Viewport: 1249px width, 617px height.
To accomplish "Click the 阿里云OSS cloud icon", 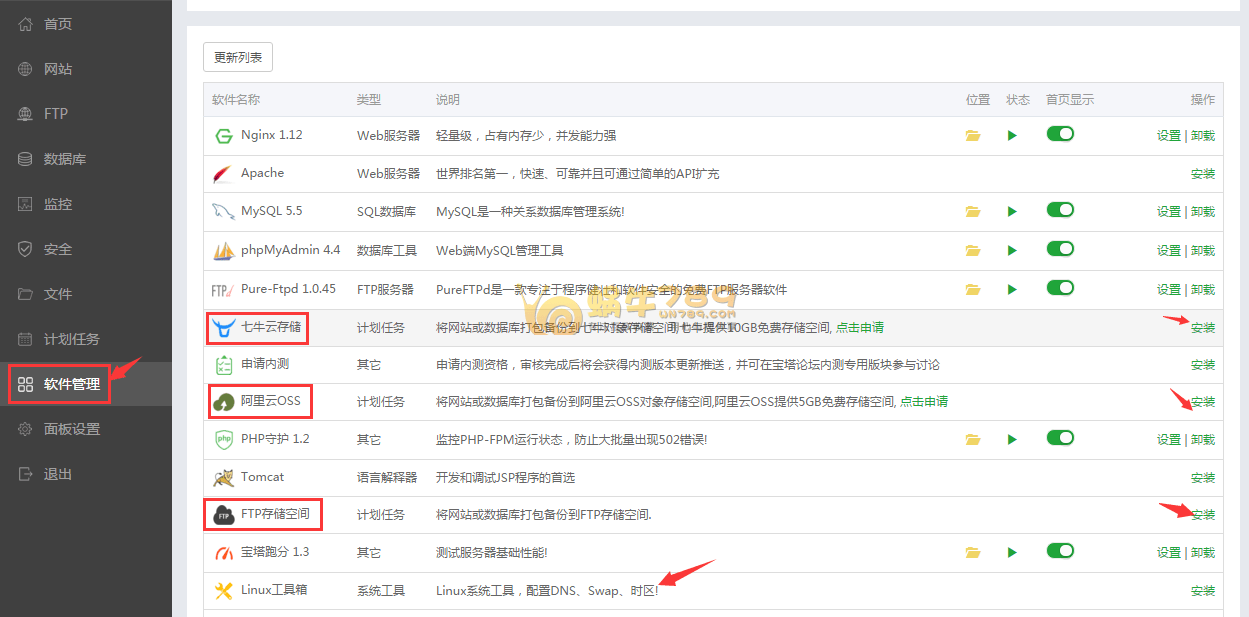I will coord(223,402).
